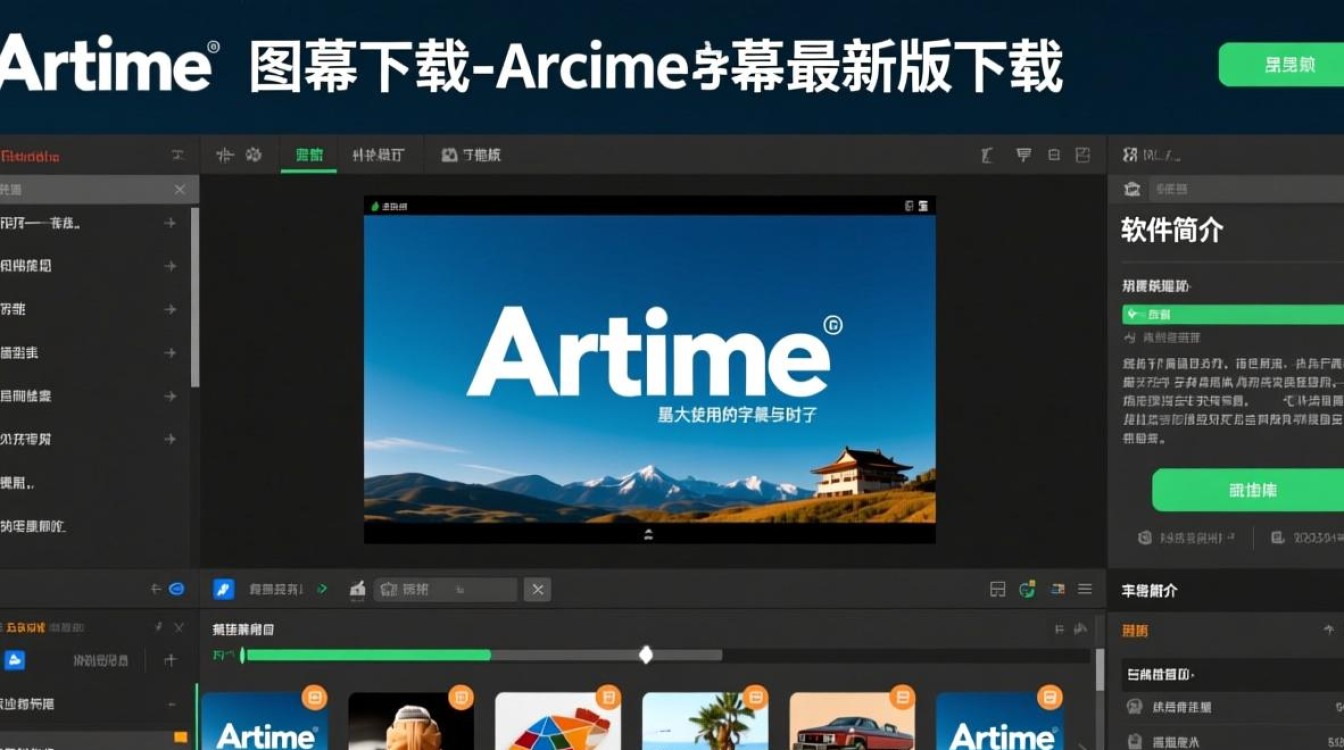Click the layout grid icon above the timeline

998,590
